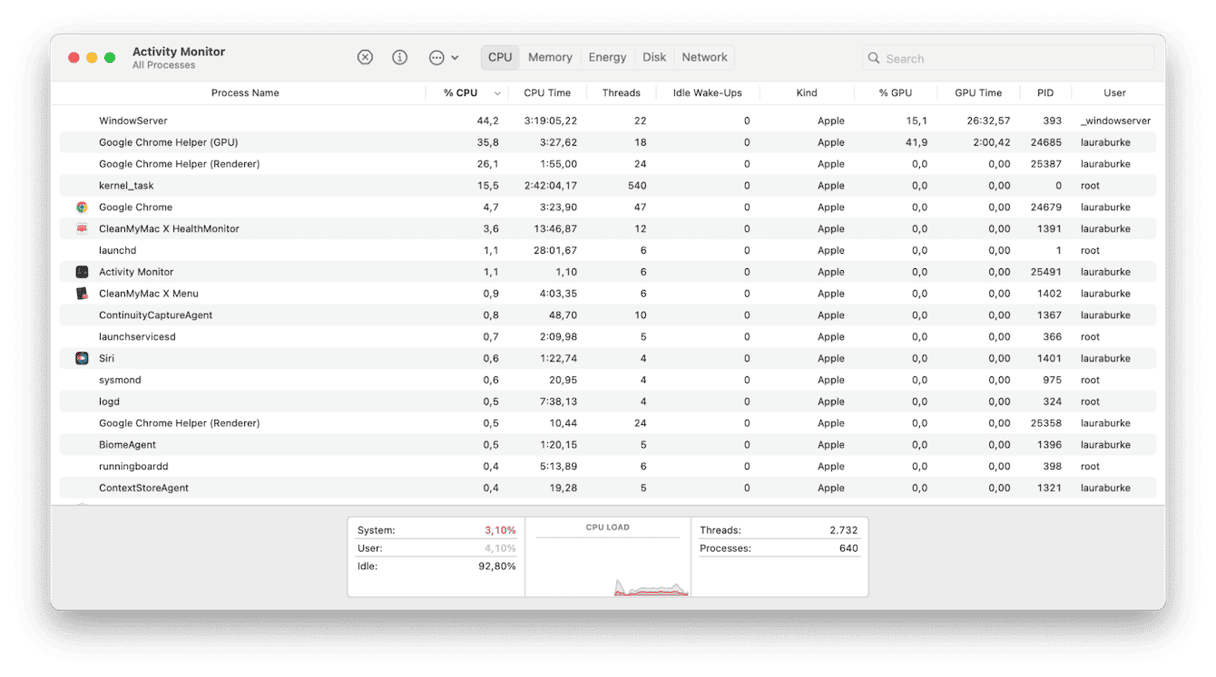Sort processes by the PID column
The width and height of the screenshot is (1216, 677).
pos(1045,92)
